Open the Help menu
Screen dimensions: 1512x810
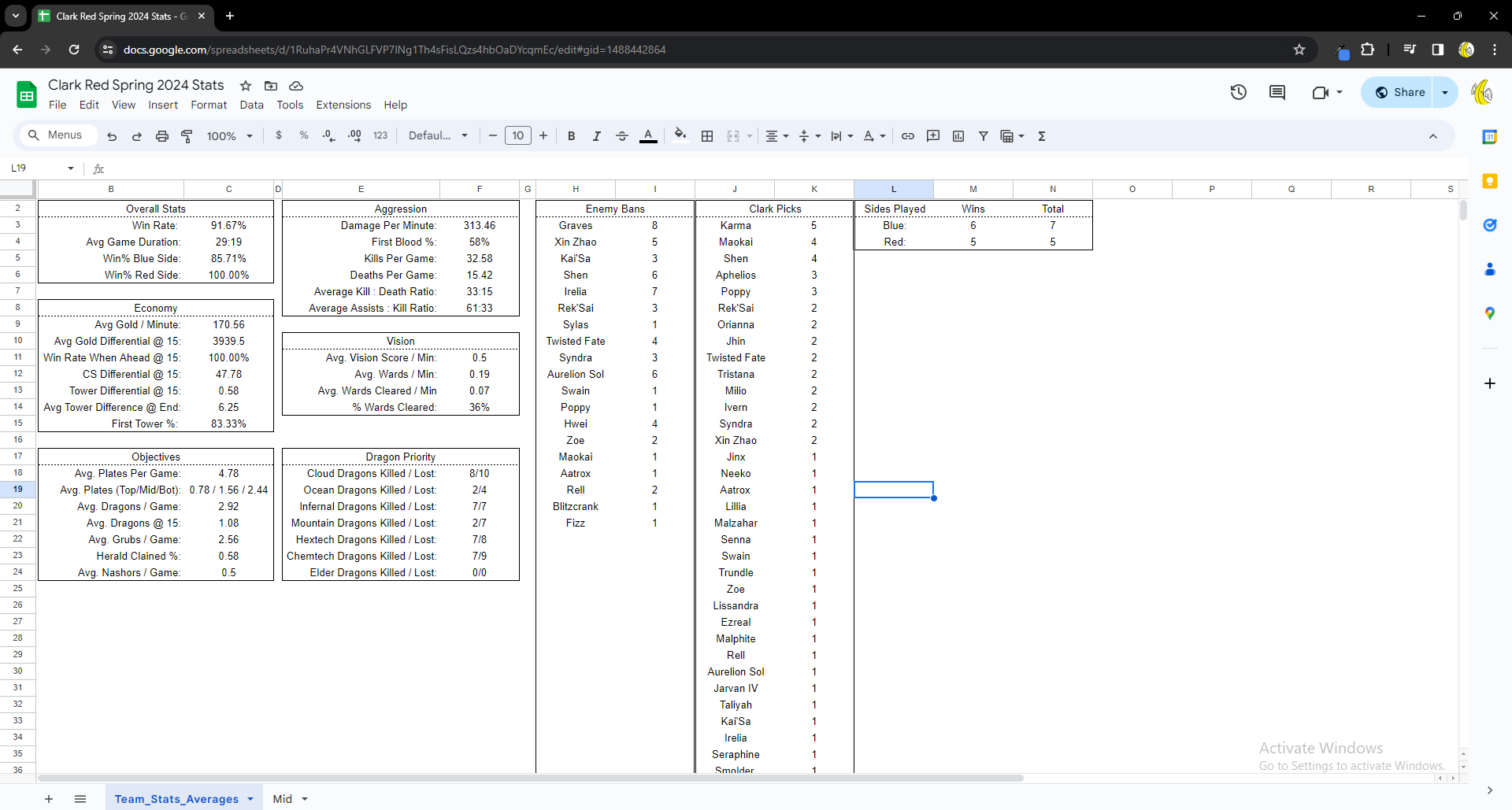[395, 105]
